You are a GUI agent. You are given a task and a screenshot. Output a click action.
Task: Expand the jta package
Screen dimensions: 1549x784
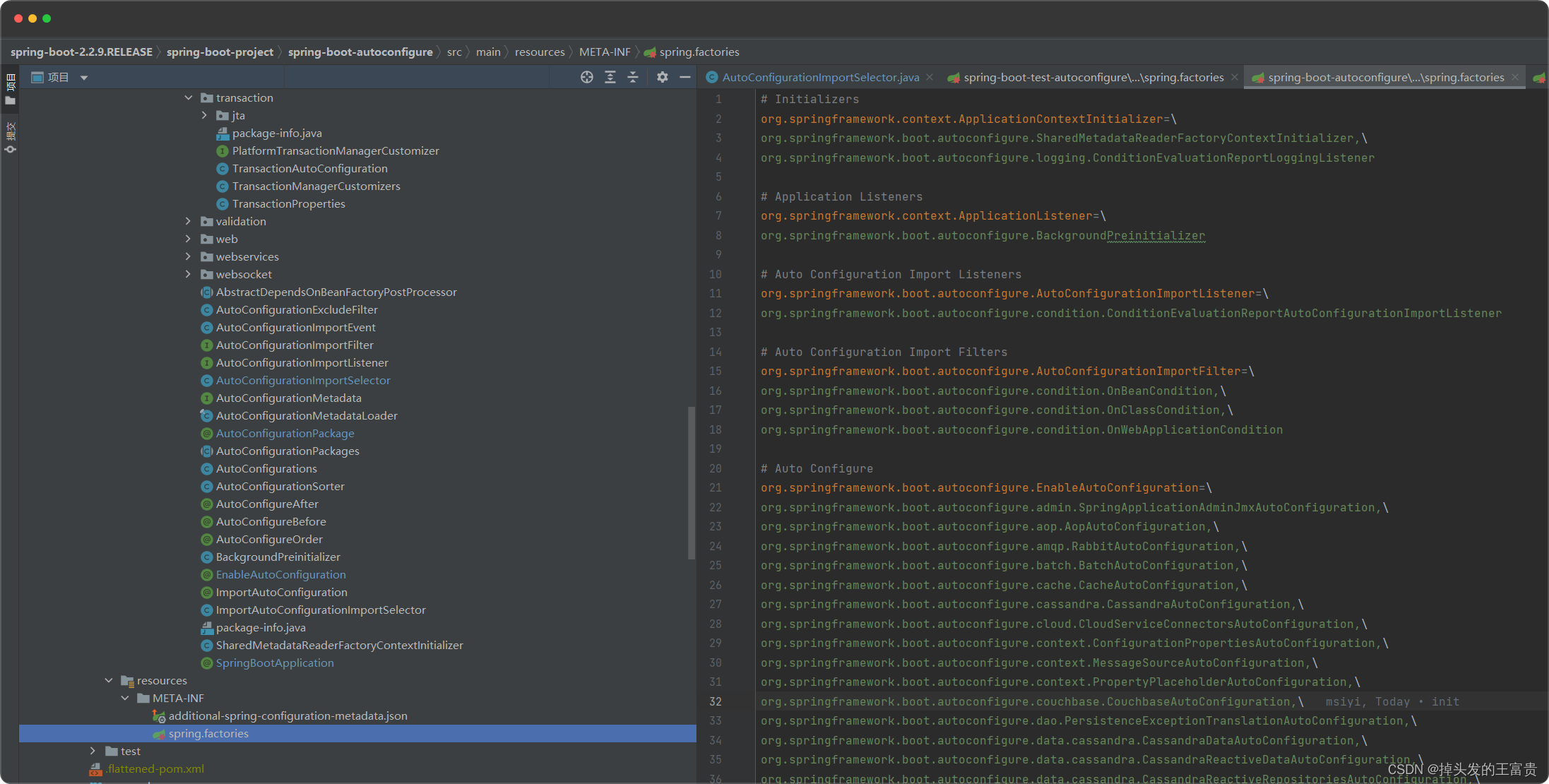204,115
